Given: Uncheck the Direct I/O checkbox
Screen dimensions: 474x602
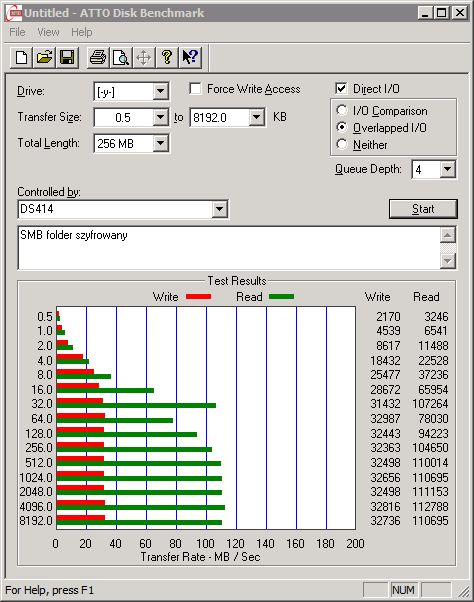Looking at the screenshot, I should (x=341, y=89).
